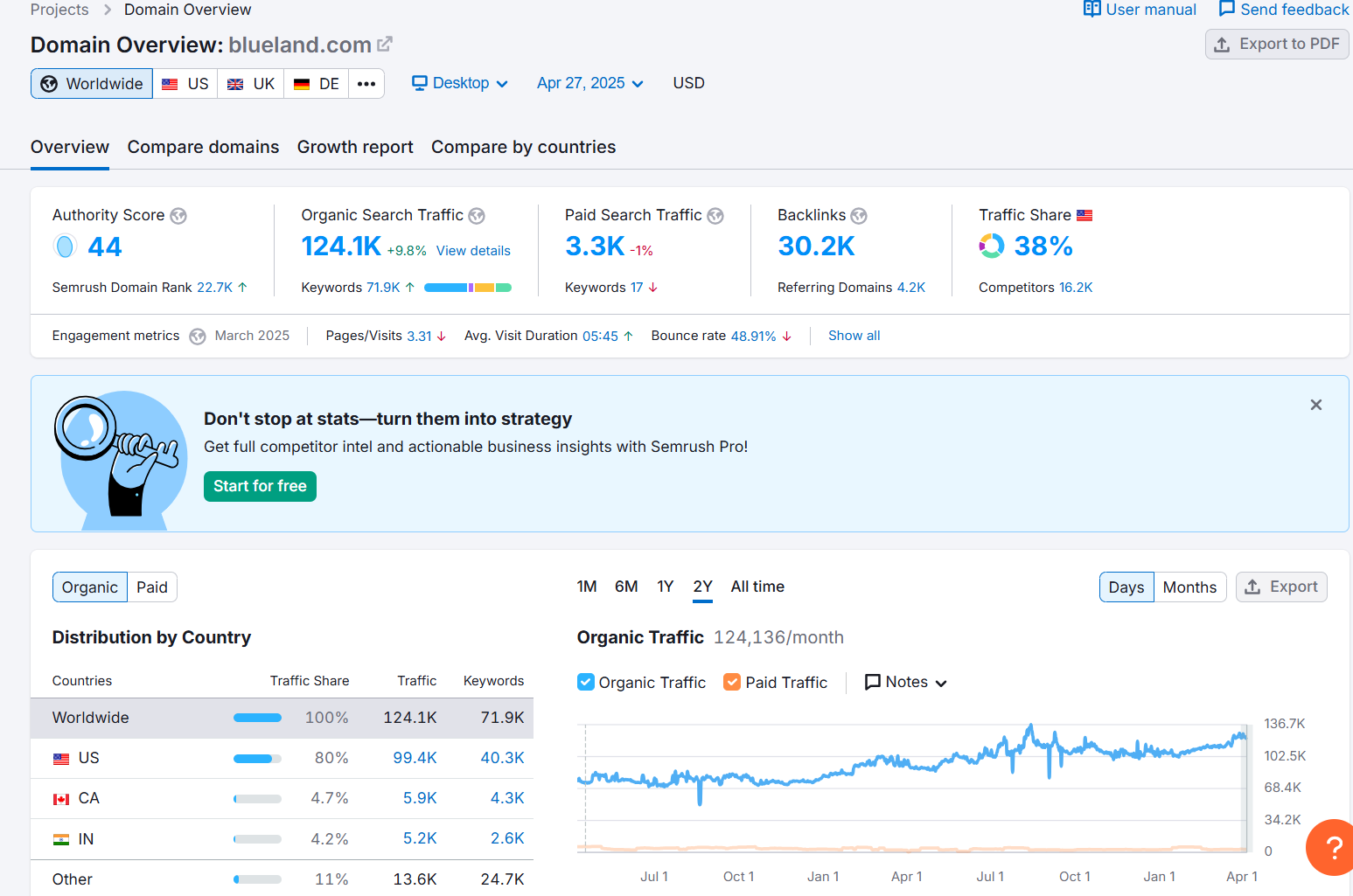Open the Desktop device dropdown

[x=460, y=83]
